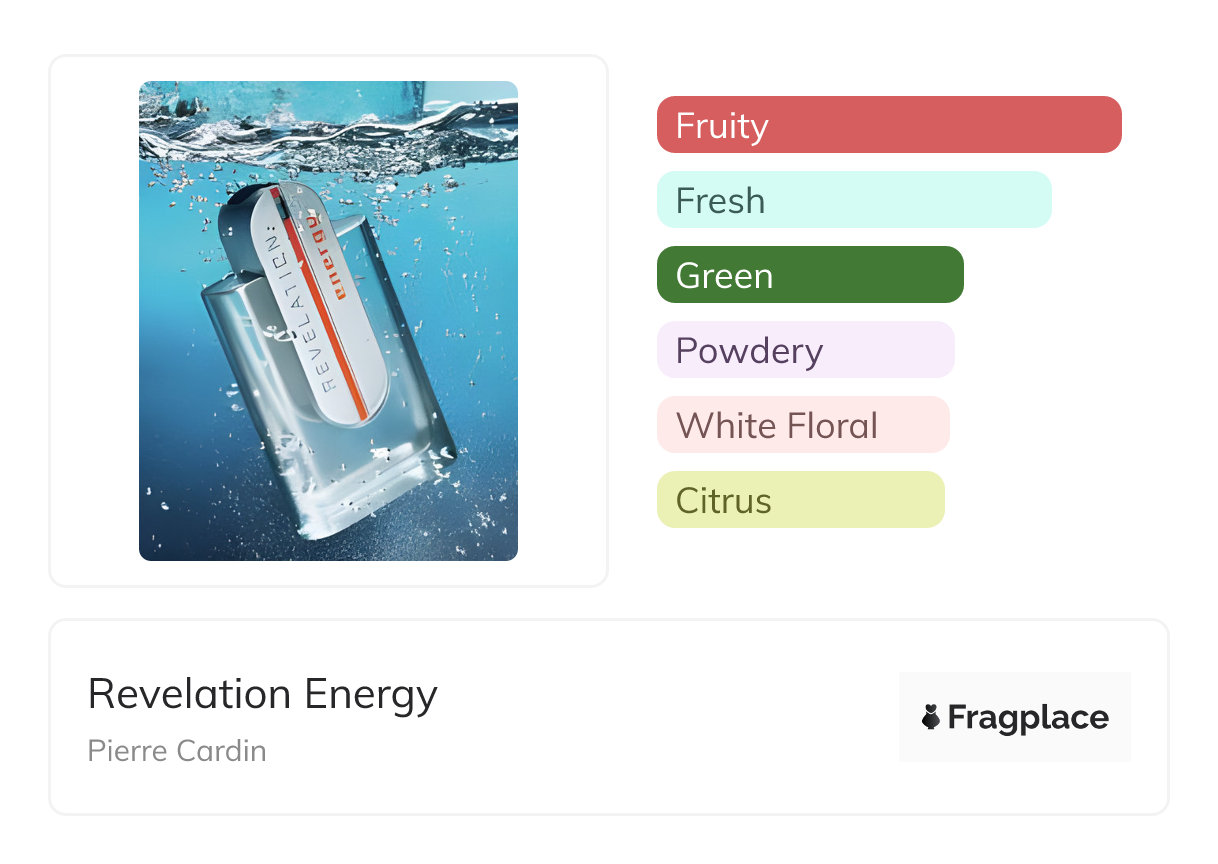The height and width of the screenshot is (864, 1218).
Task: Open the Pierre Cardin brand link
Action: point(177,750)
